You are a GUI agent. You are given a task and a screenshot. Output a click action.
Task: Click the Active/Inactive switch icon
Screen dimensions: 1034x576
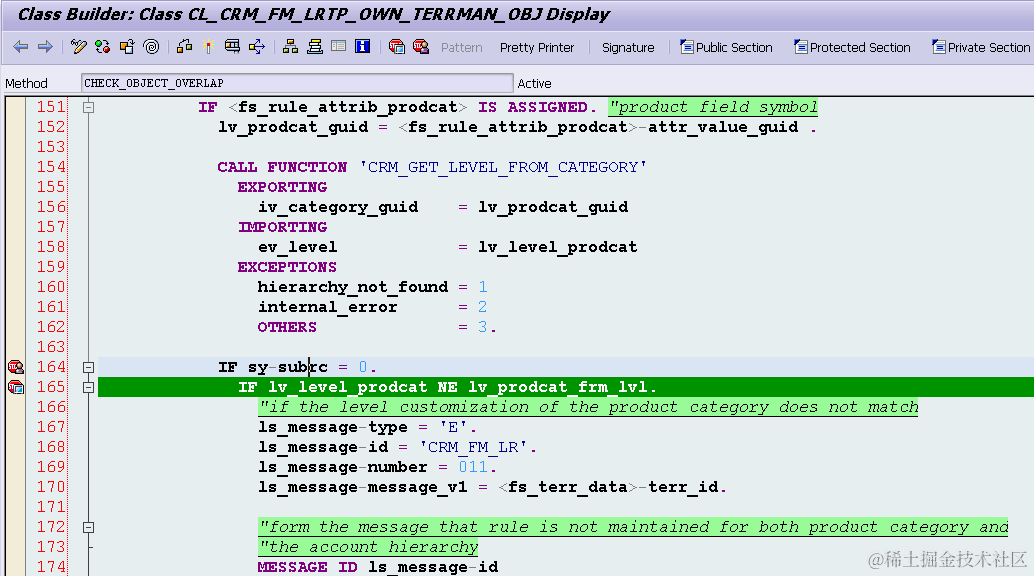click(102, 47)
